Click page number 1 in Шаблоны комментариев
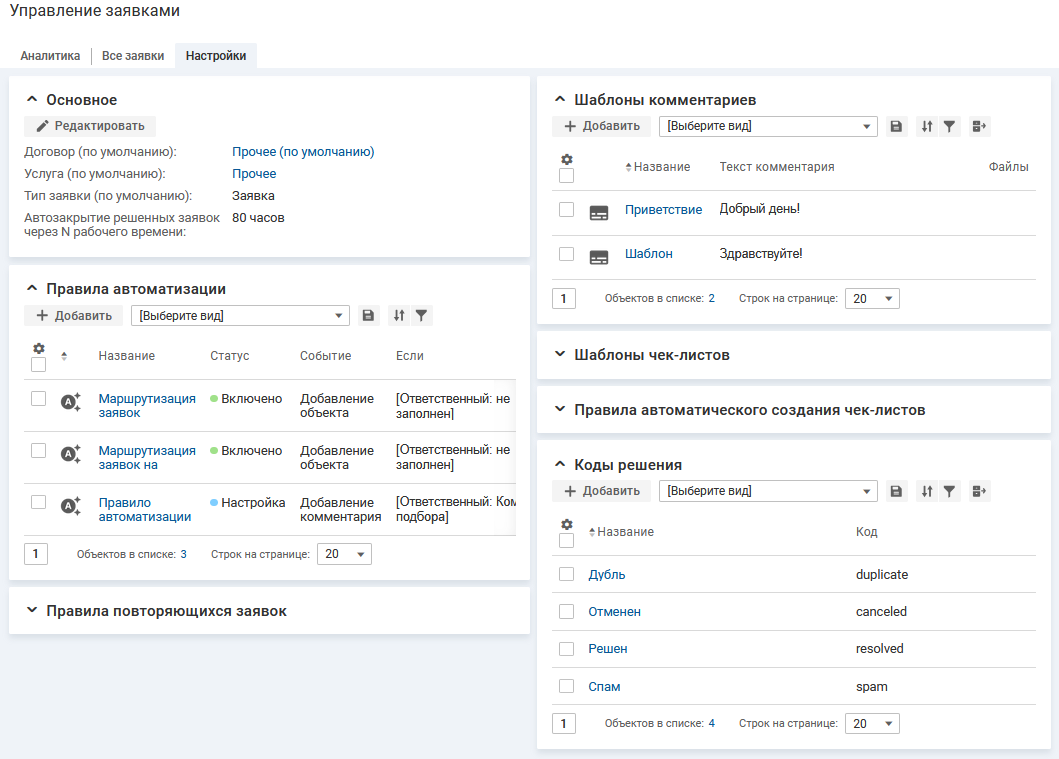 pyautogui.click(x=563, y=298)
